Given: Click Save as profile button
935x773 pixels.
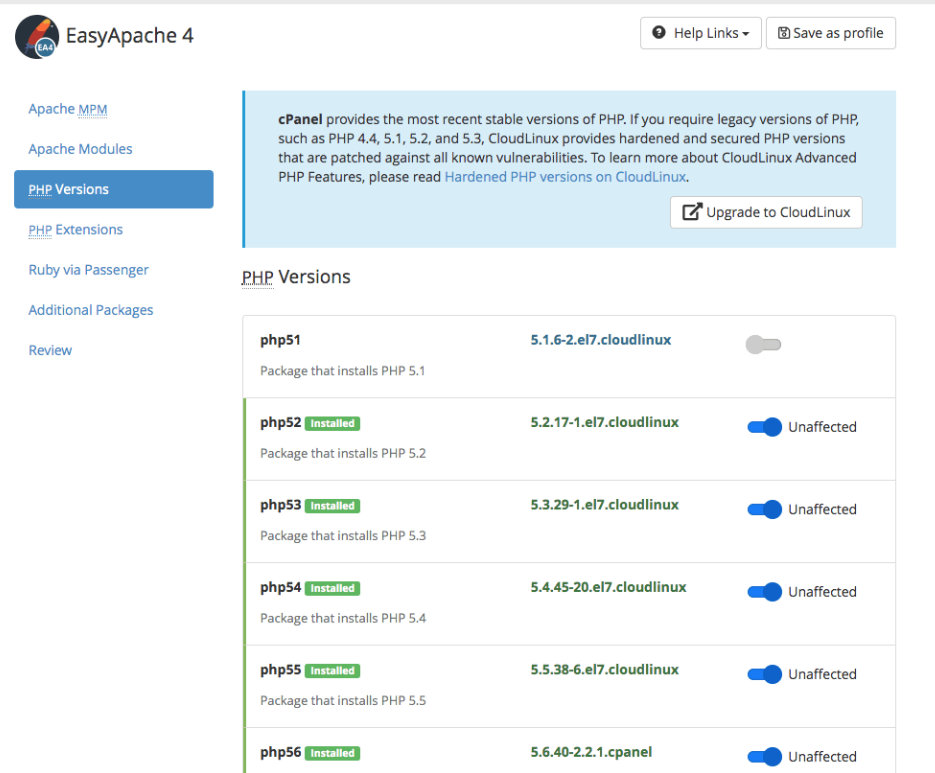Looking at the screenshot, I should (831, 33).
